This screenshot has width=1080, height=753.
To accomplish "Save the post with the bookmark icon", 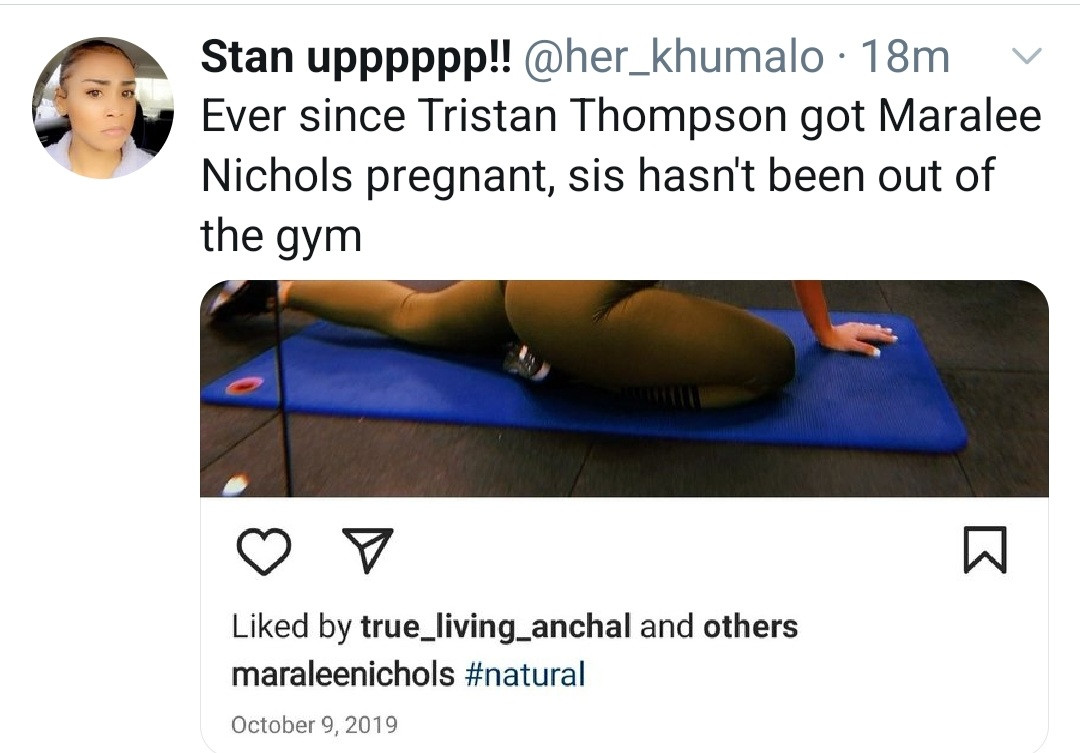I will pyautogui.click(x=985, y=549).
